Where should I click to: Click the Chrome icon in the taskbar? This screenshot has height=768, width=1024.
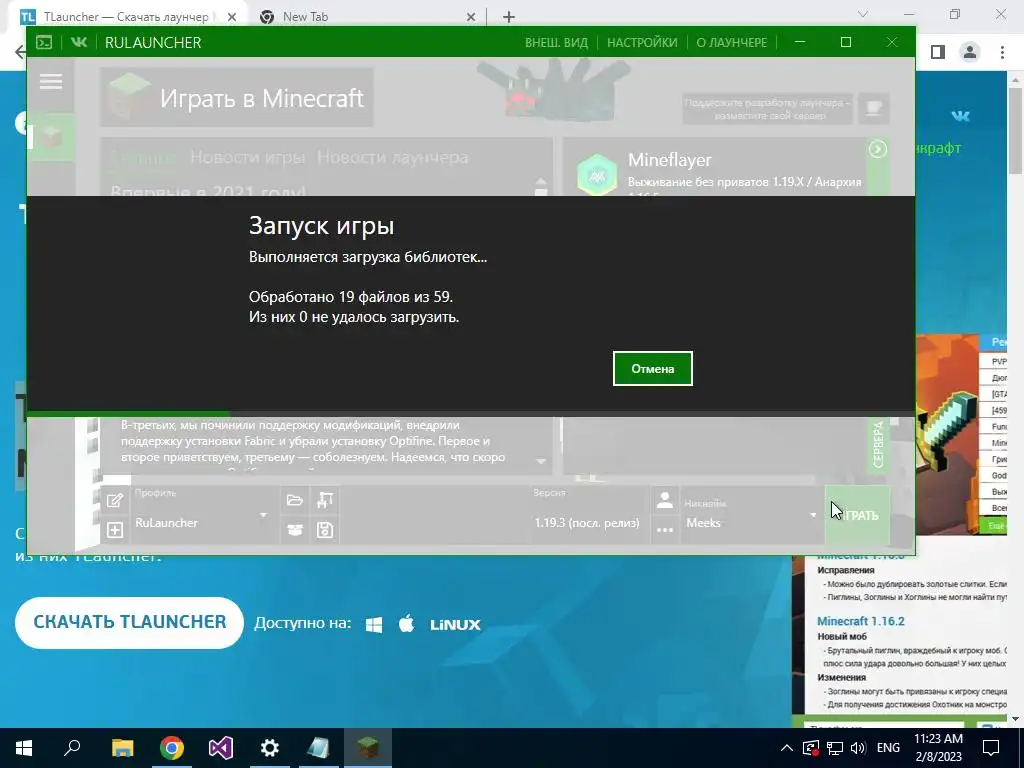(172, 748)
